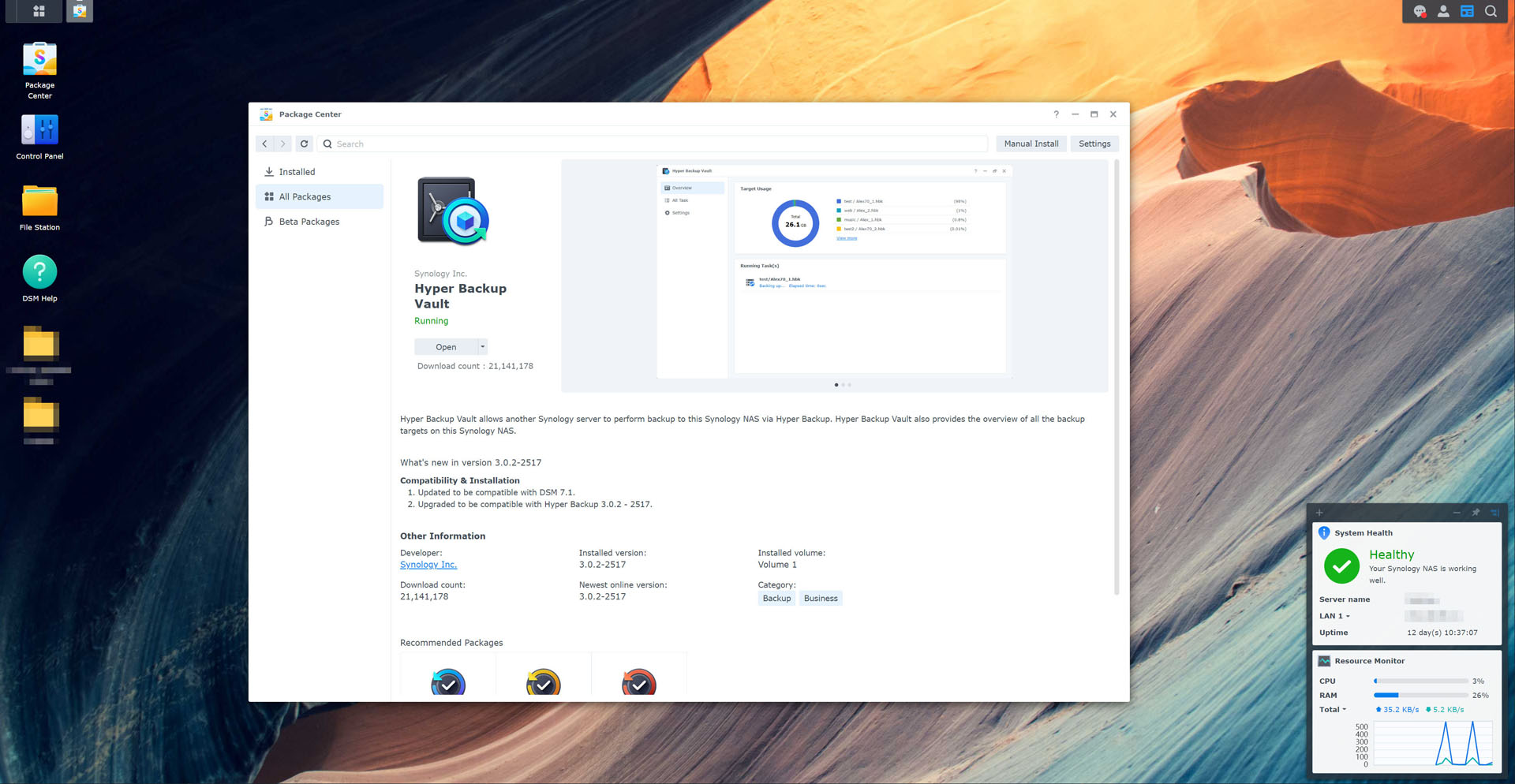Select the Package Center taskbar icon
This screenshot has height=784, width=1515.
(79, 11)
